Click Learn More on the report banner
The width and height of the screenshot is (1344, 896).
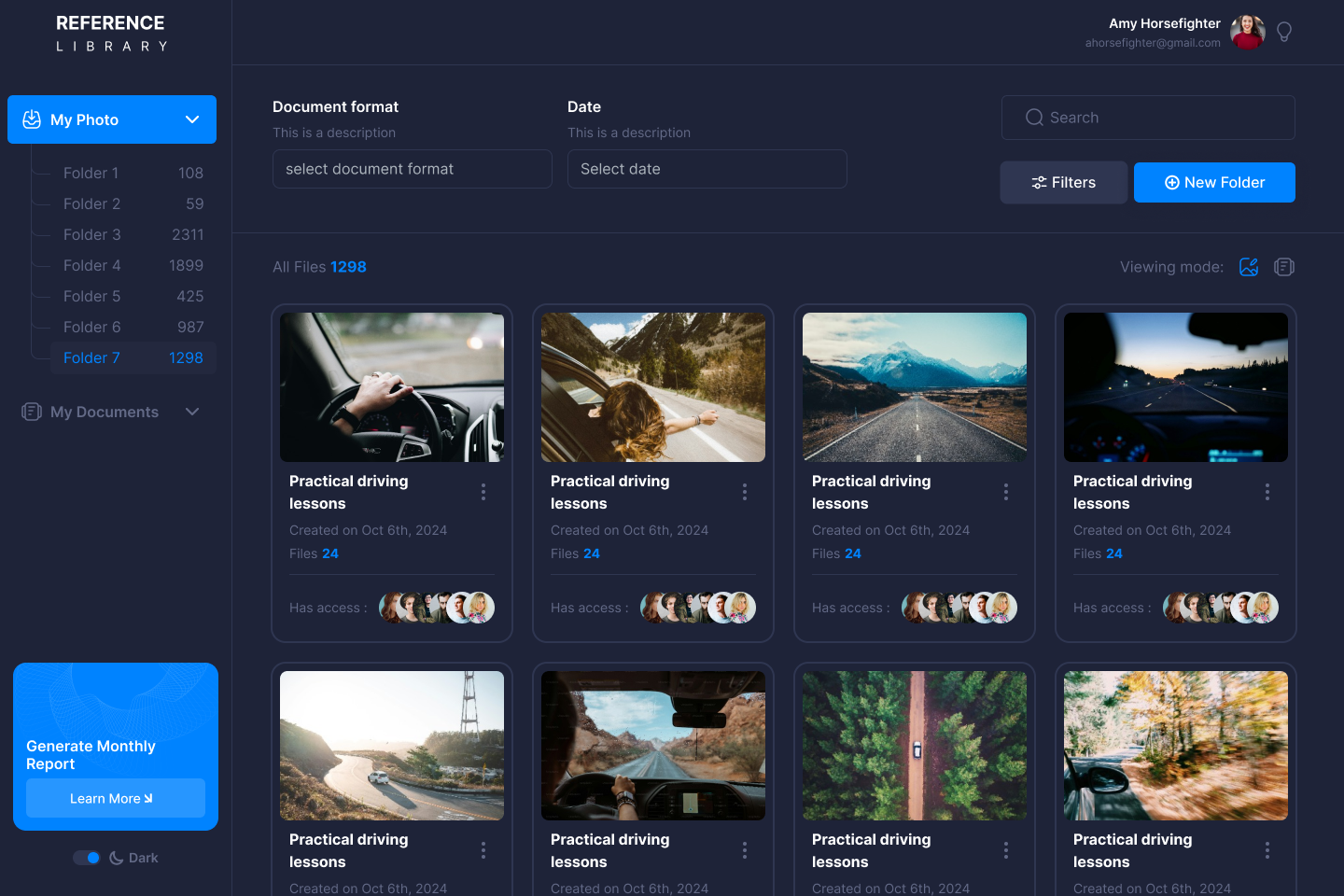116,798
